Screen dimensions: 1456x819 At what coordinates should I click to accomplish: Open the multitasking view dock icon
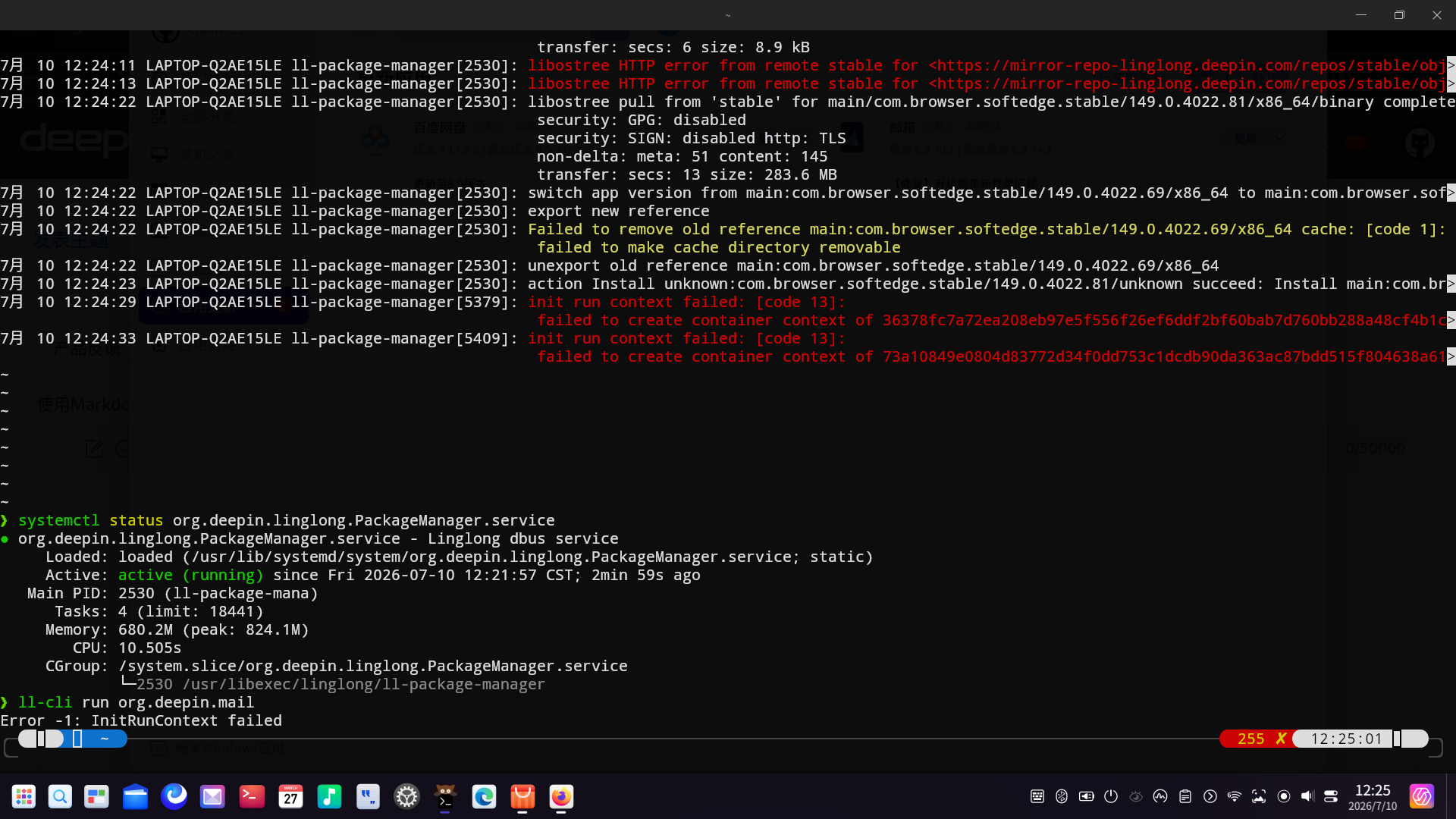click(96, 796)
